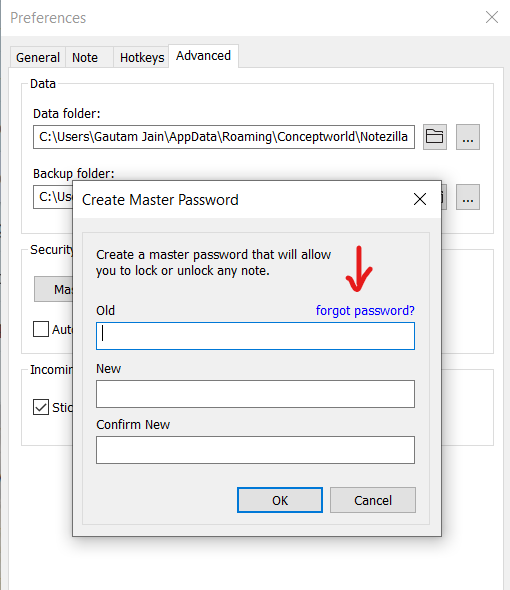The width and height of the screenshot is (510, 590).
Task: Focus the Old password field
Action: [256, 336]
